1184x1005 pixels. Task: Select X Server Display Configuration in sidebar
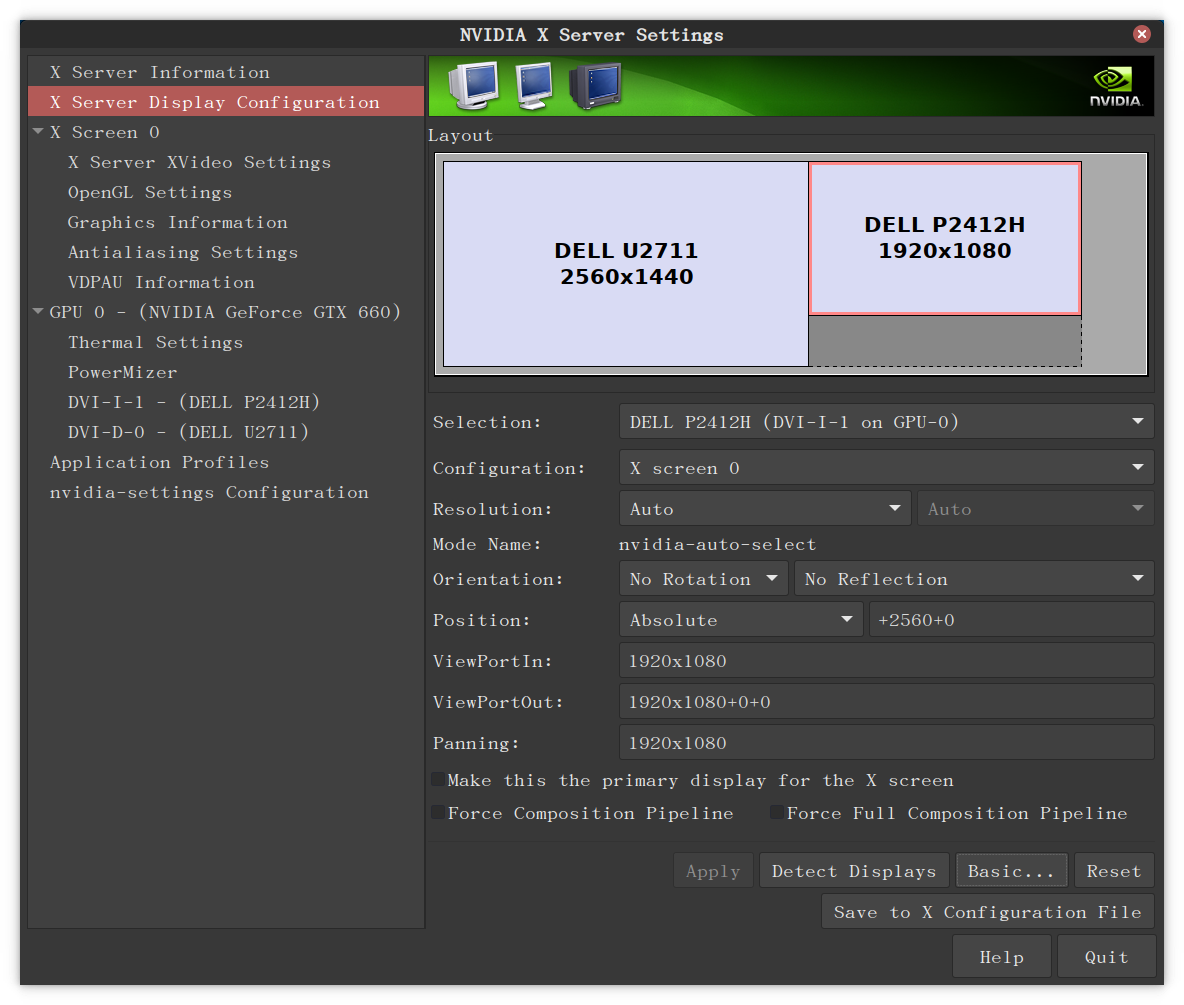226,102
